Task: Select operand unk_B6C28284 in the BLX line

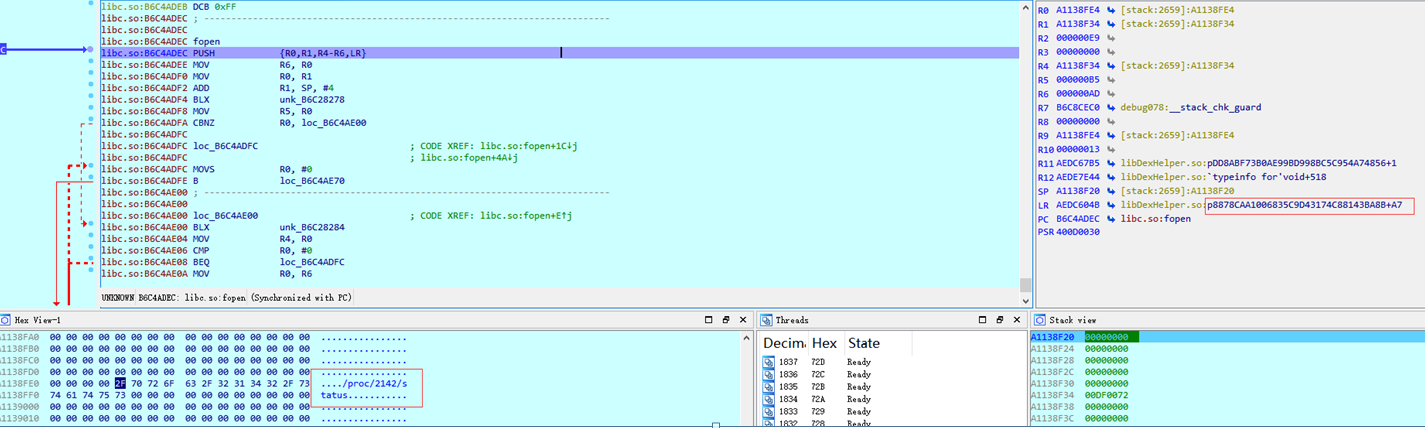Action: [x=312, y=227]
